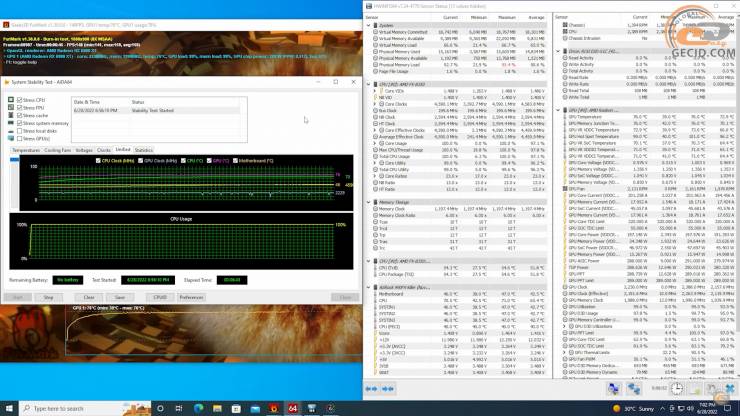Collapse the System sensor group in HWiNFO
Viewport: 740px width, 416px height.
tap(369, 25)
